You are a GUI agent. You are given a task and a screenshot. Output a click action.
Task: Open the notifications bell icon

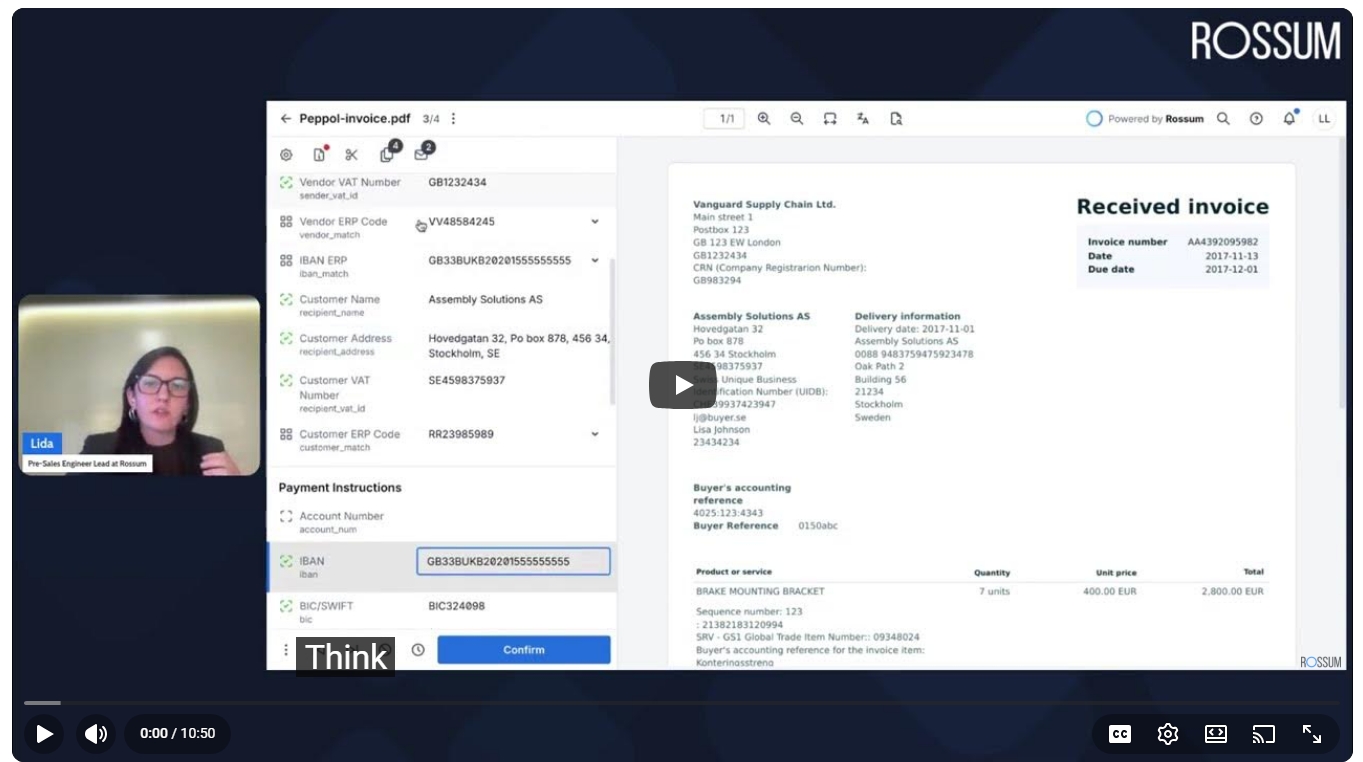[x=1290, y=118]
